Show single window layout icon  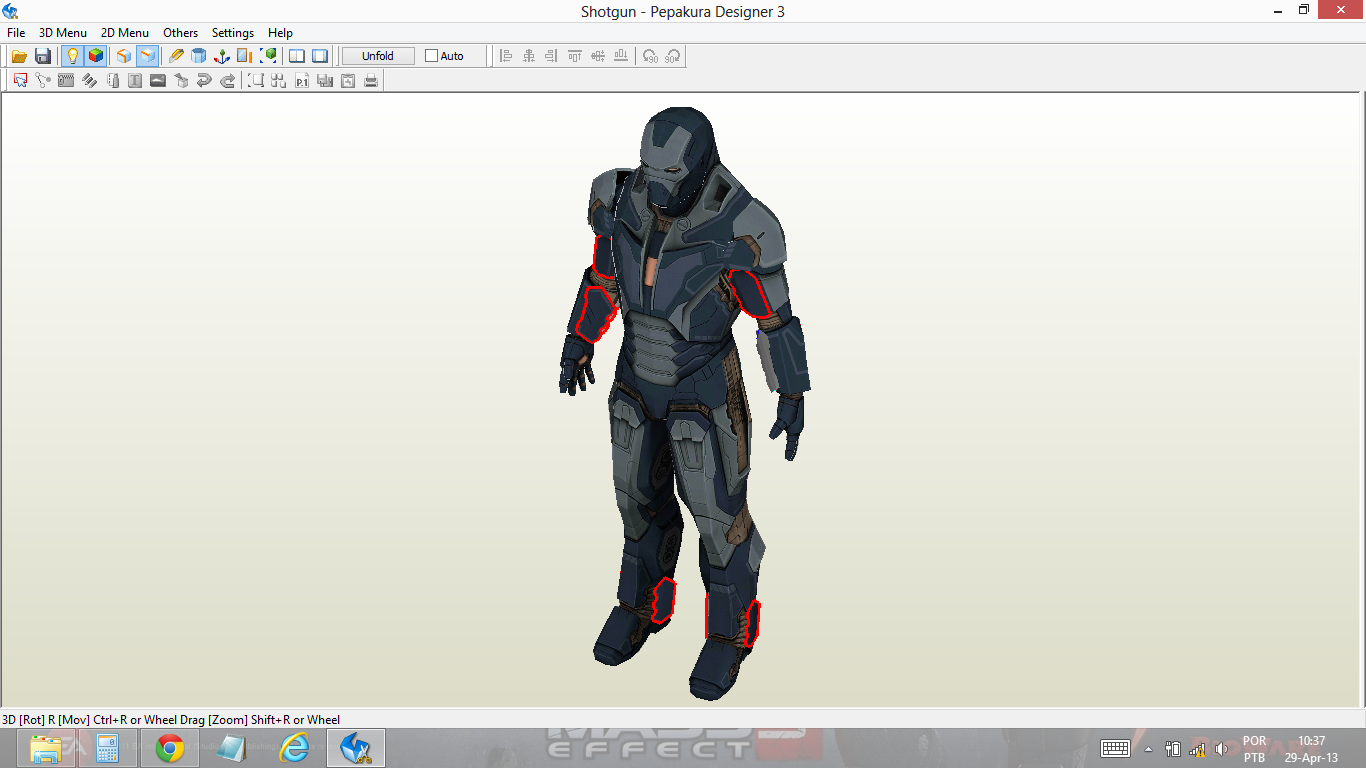click(320, 56)
